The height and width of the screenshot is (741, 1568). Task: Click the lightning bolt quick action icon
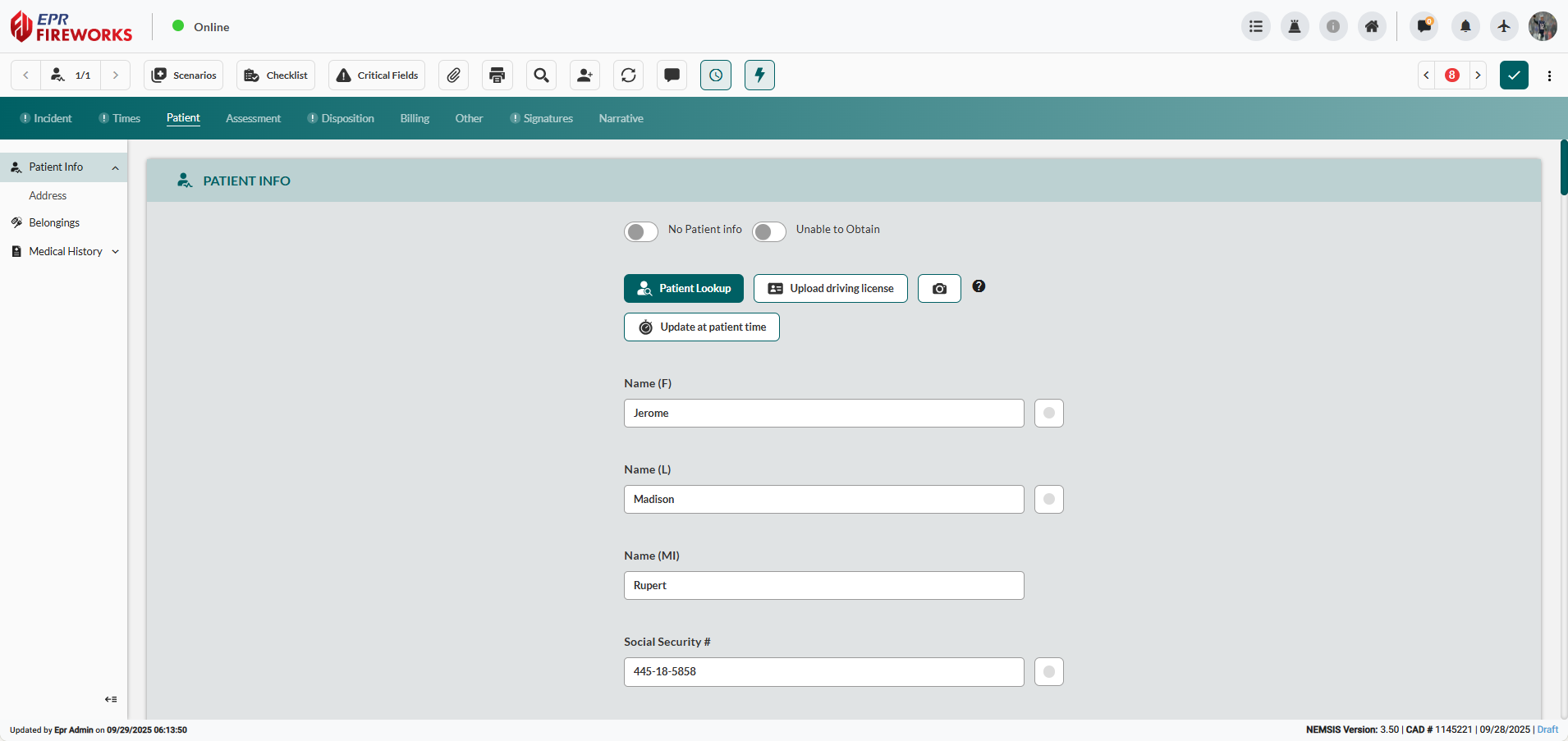759,75
